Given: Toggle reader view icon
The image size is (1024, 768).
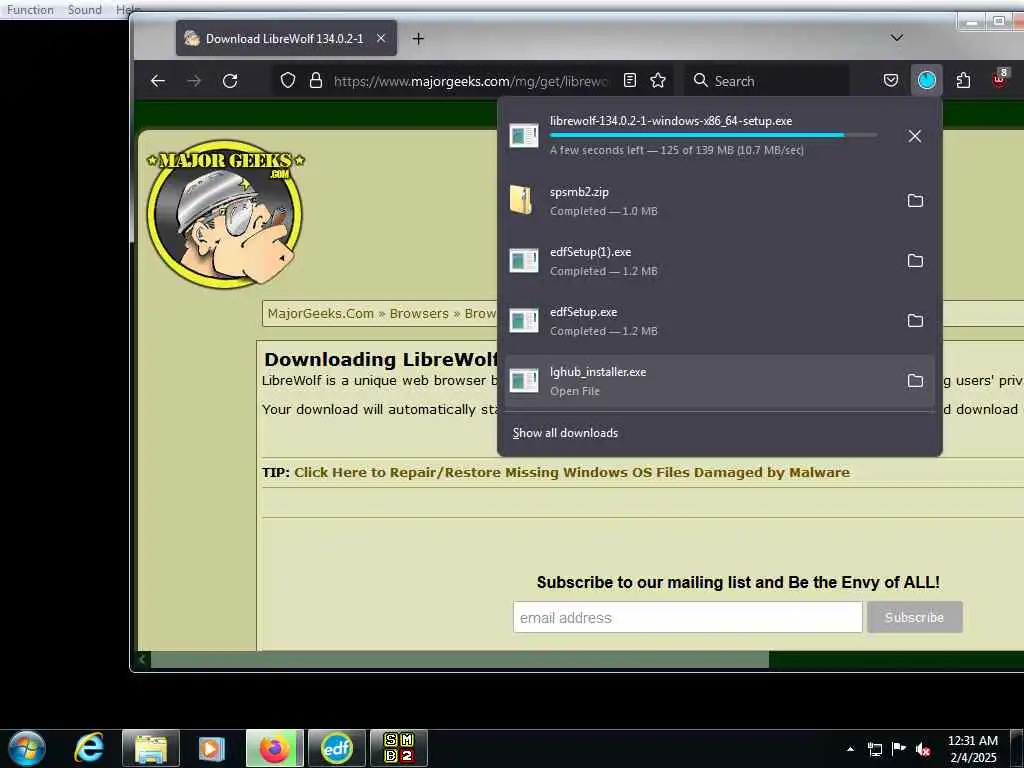Looking at the screenshot, I should click(x=630, y=80).
